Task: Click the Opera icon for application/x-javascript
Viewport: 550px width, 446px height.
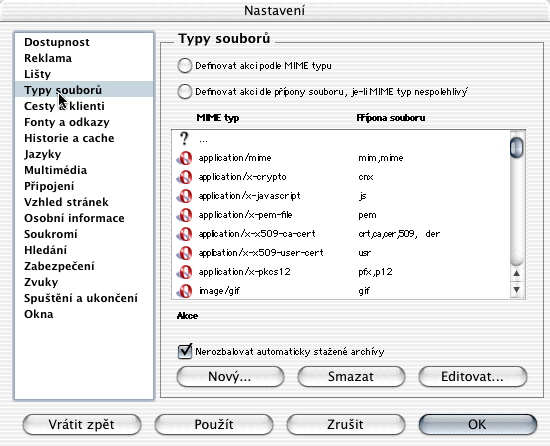Action: tap(185, 196)
